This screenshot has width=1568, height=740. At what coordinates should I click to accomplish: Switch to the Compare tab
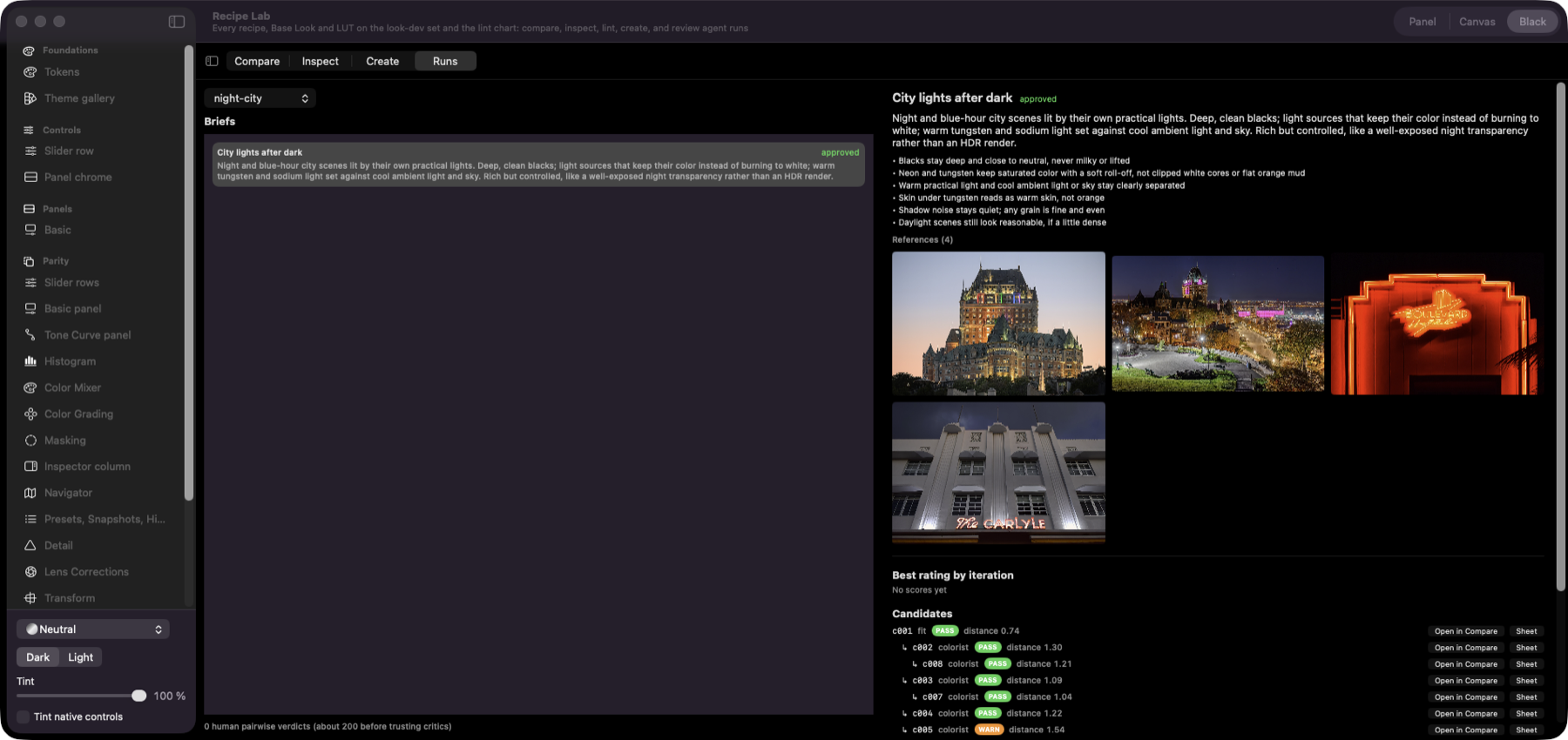tap(257, 61)
